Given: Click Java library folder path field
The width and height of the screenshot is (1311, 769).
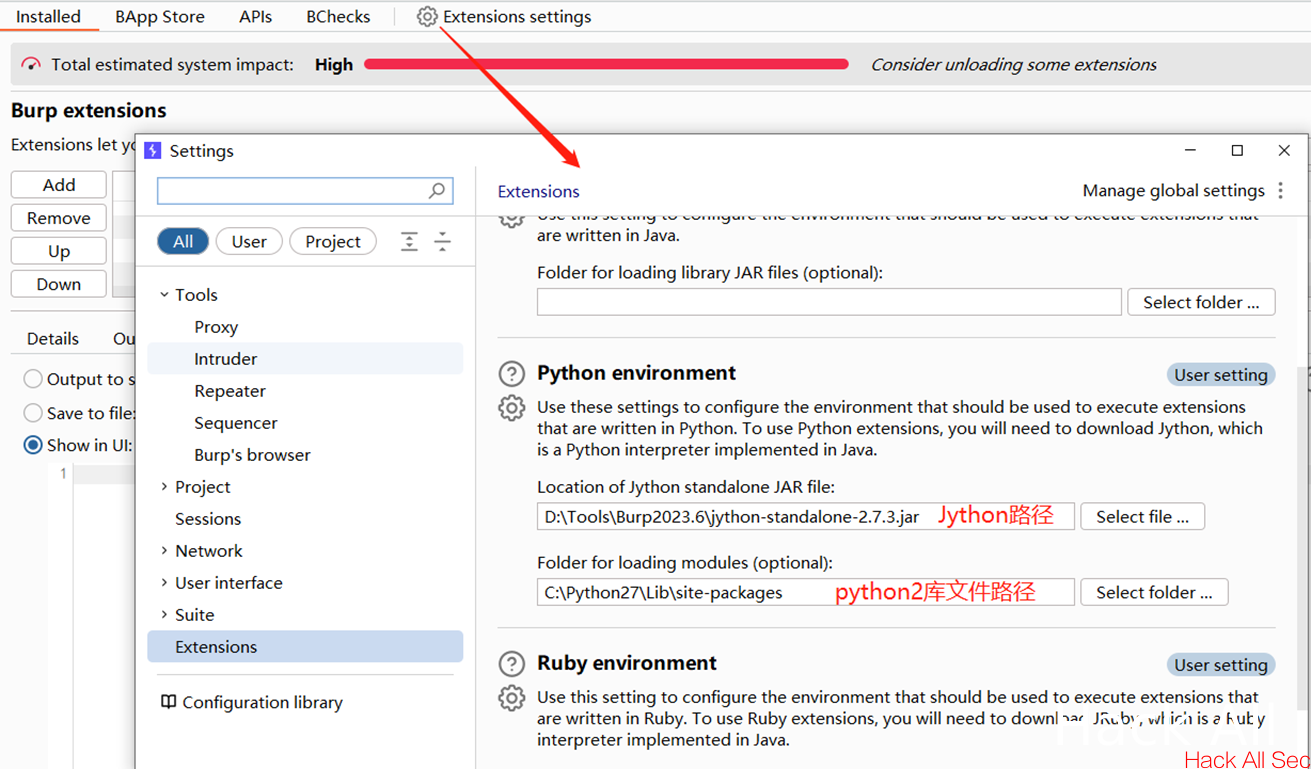Looking at the screenshot, I should click(x=829, y=302).
